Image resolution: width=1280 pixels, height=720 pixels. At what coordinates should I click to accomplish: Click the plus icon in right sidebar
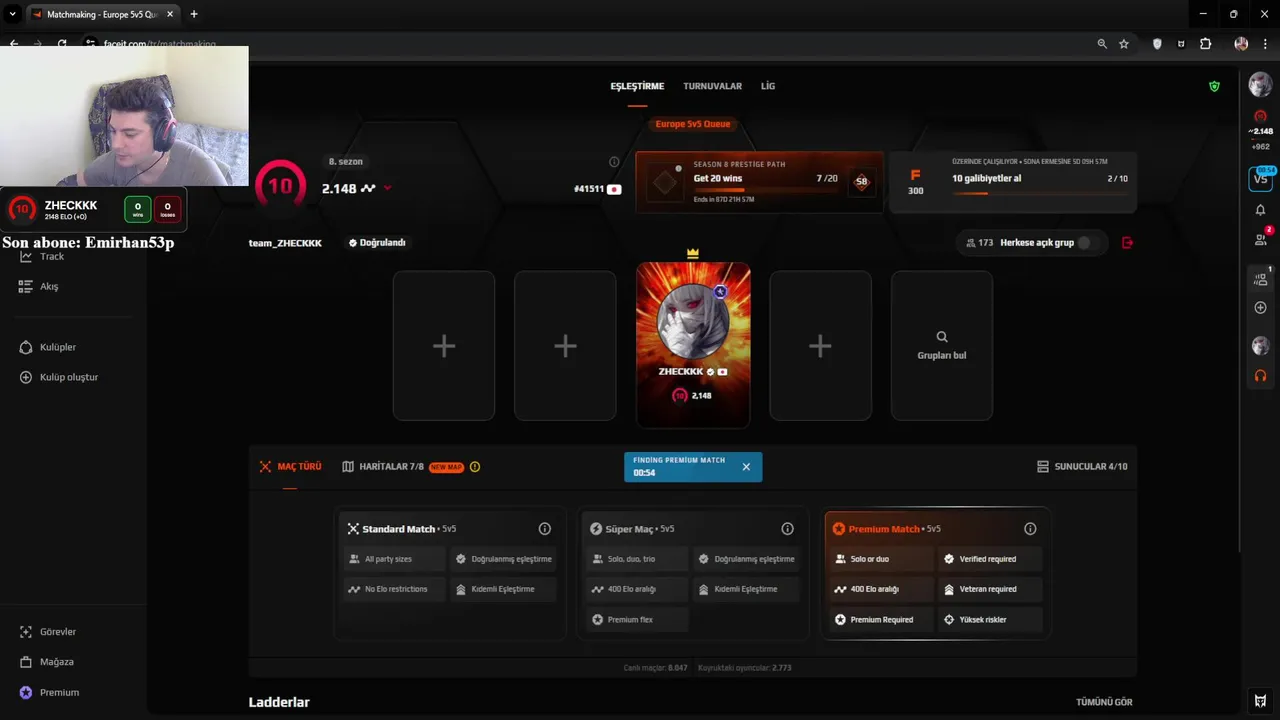(x=1260, y=308)
